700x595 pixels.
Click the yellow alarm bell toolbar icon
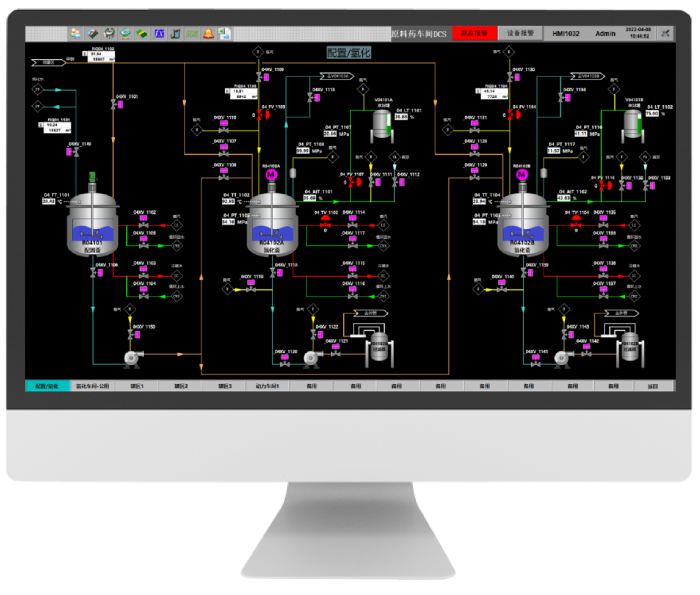[208, 33]
